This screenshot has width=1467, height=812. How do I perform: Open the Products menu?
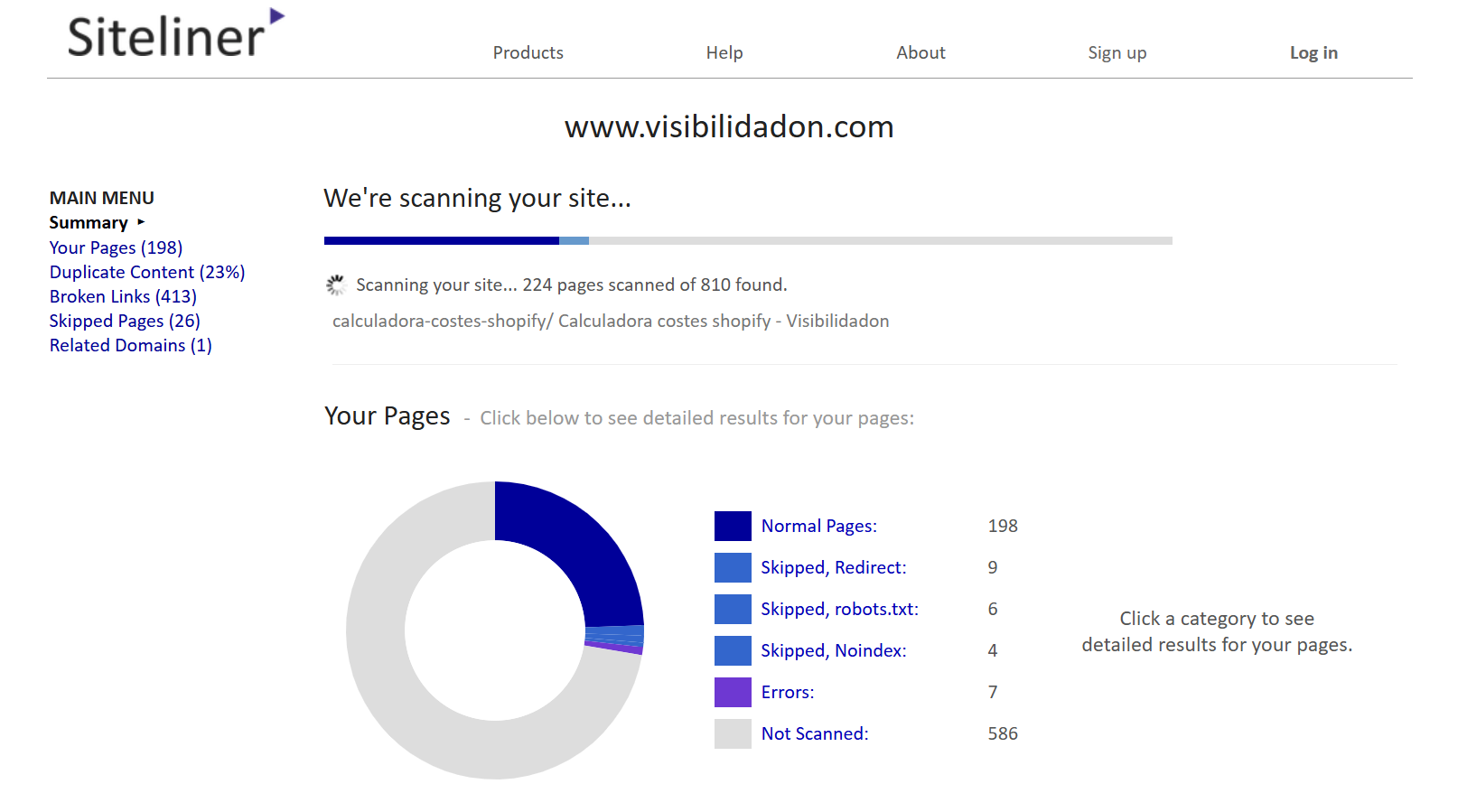point(528,52)
